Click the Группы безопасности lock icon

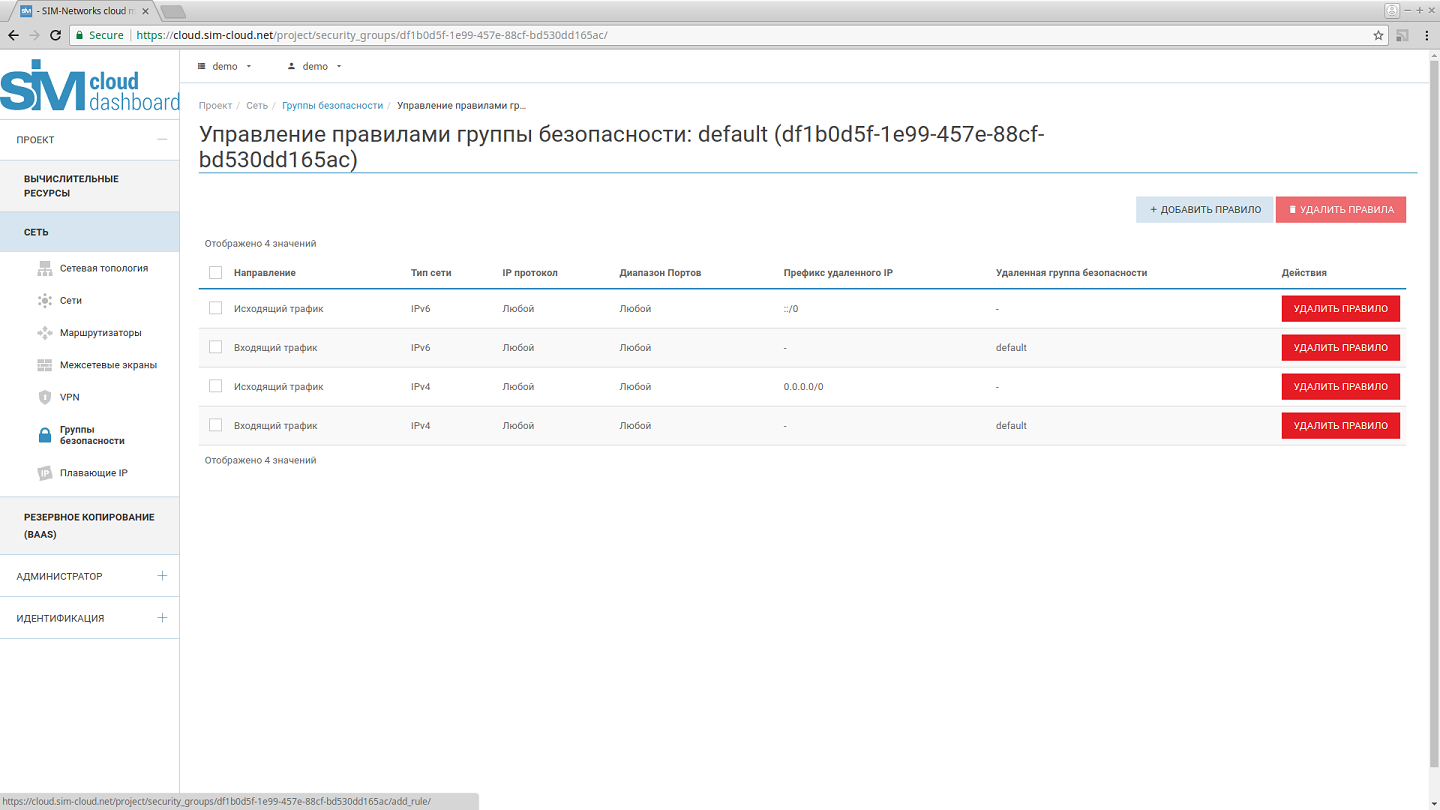click(x=44, y=435)
